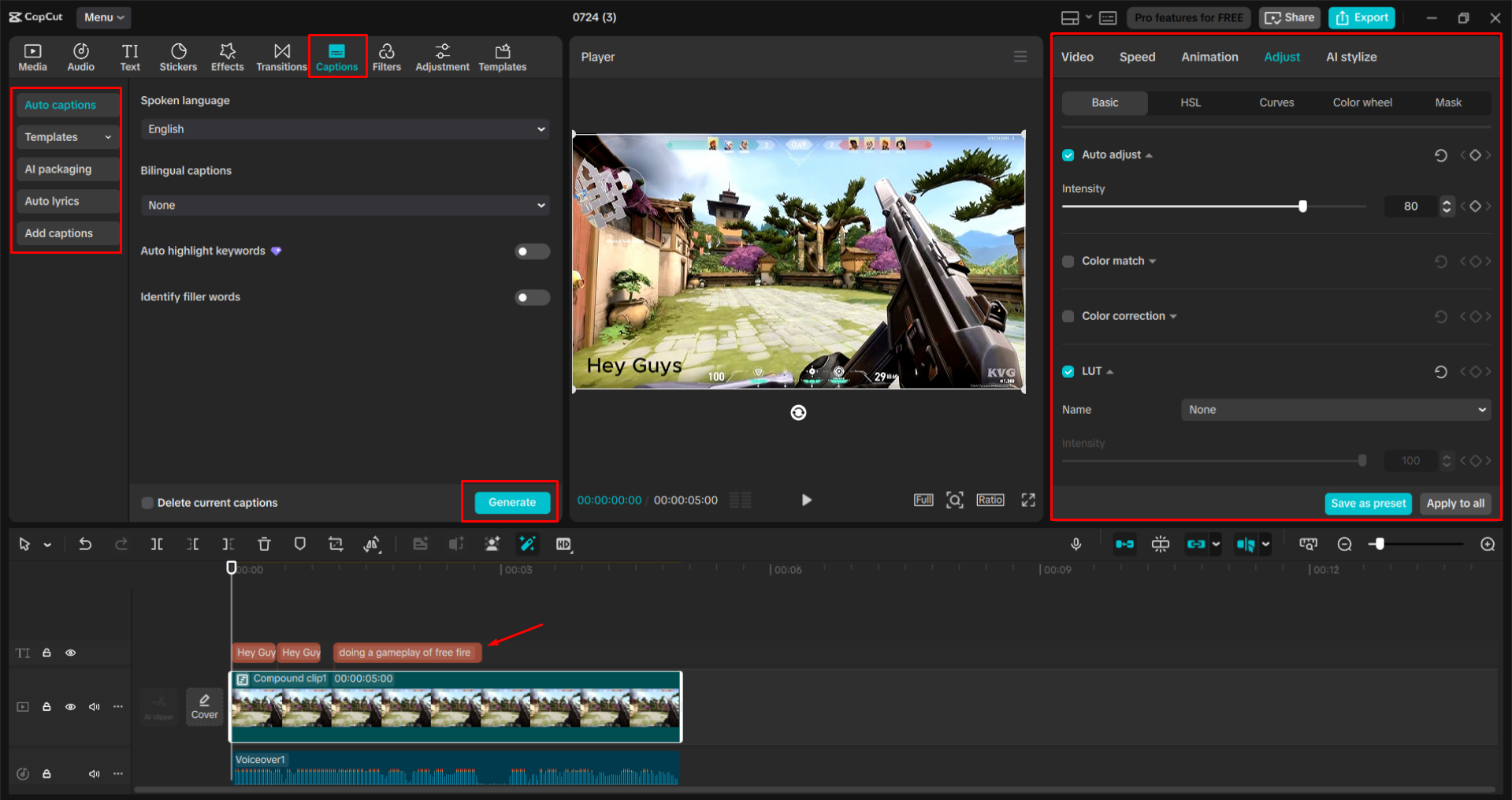Click the Generate button
Viewport: 1512px width, 800px height.
coord(511,502)
